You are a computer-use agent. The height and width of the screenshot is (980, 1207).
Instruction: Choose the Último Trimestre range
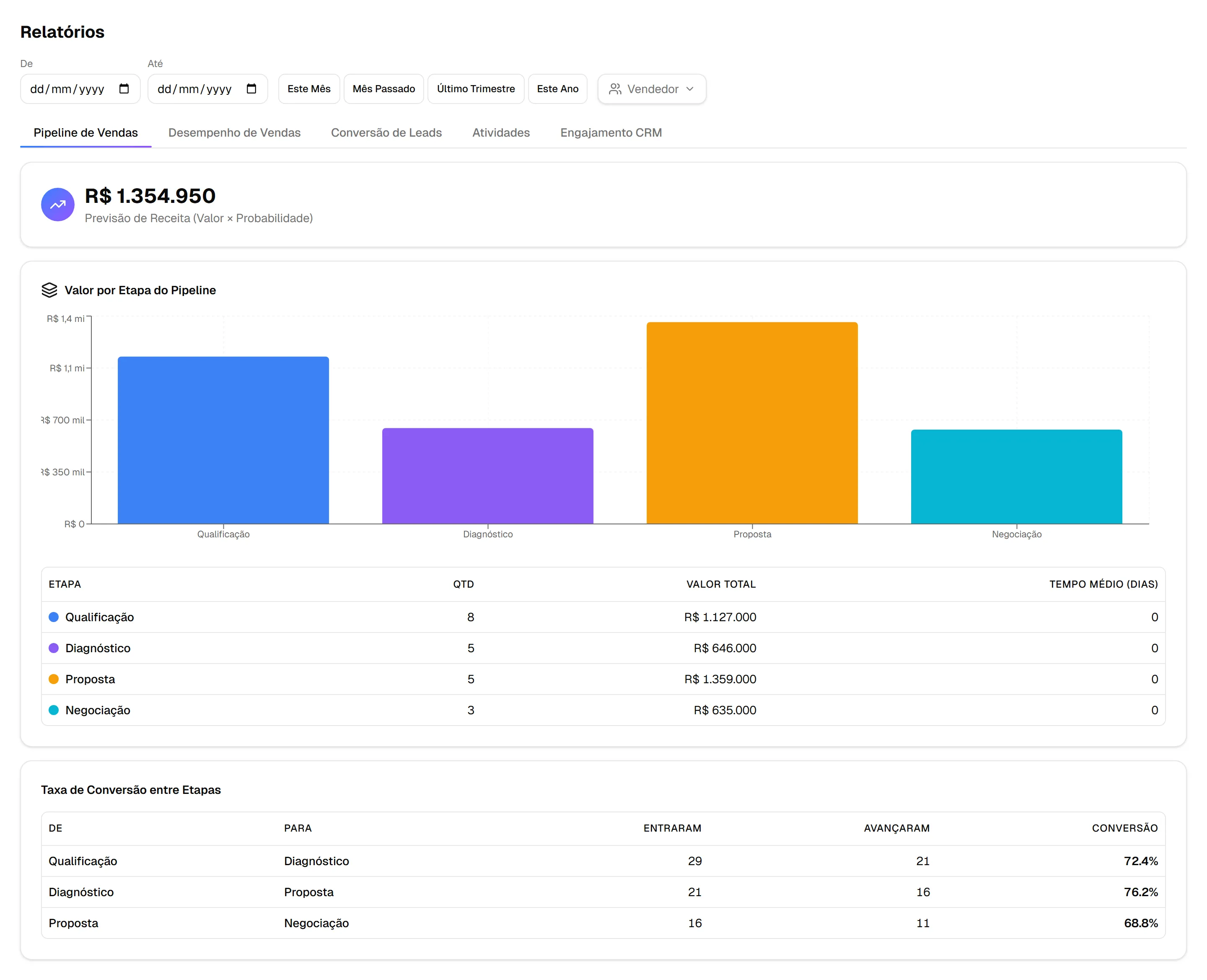point(476,89)
